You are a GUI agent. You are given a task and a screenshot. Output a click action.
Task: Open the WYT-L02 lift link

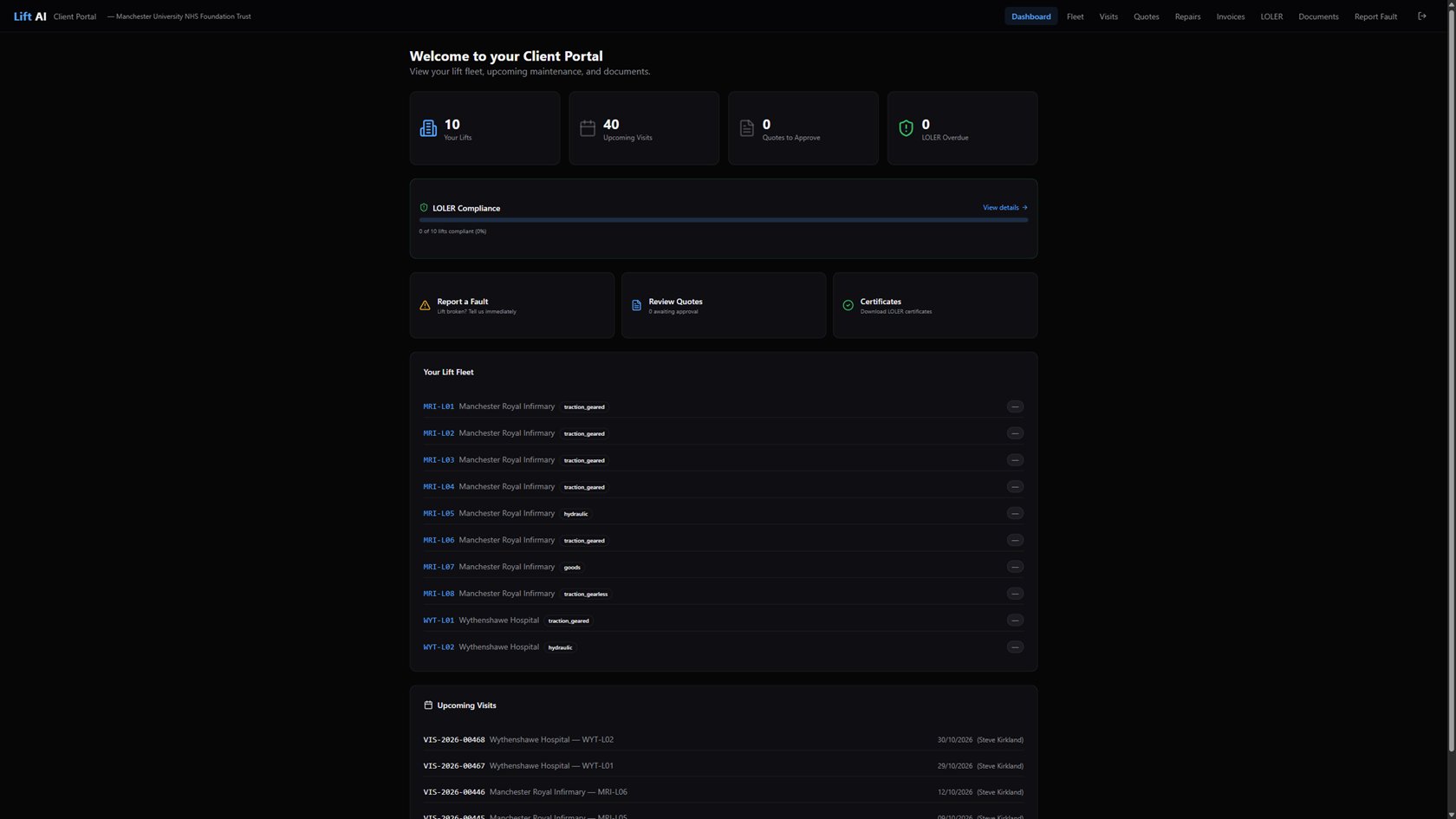(x=439, y=647)
